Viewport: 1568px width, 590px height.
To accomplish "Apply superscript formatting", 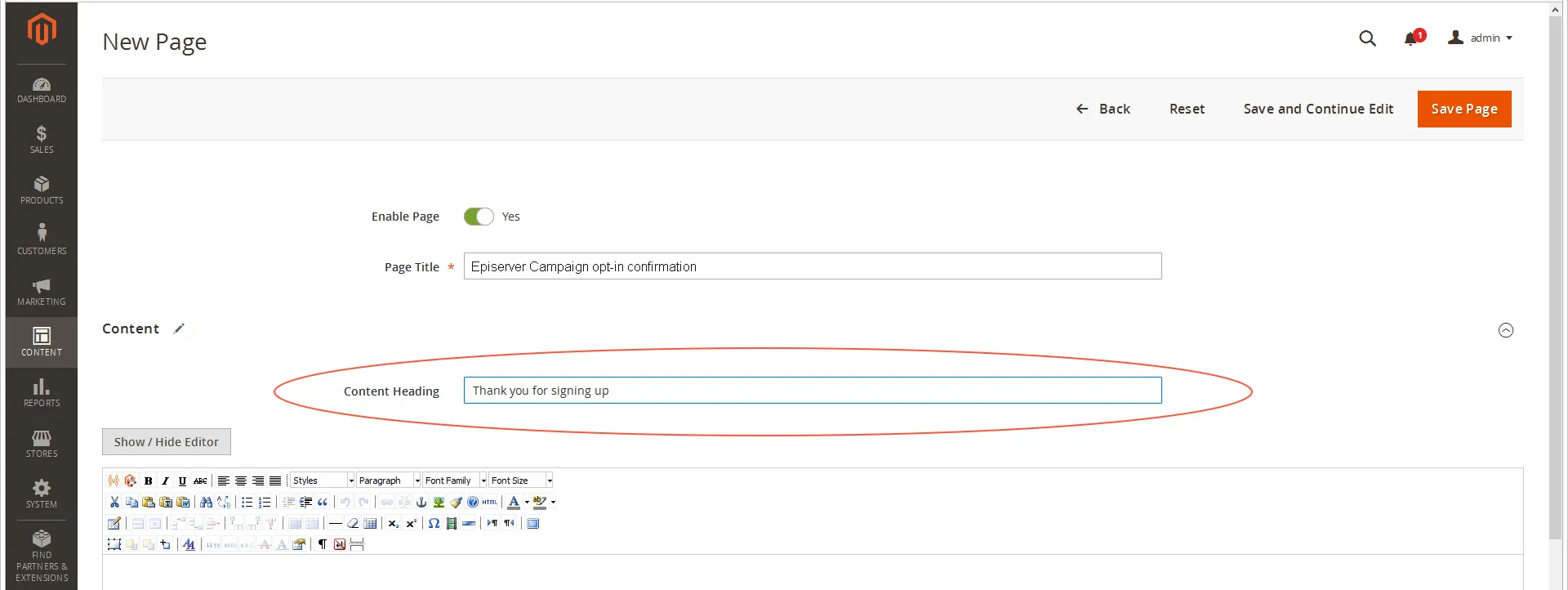I will click(x=411, y=523).
